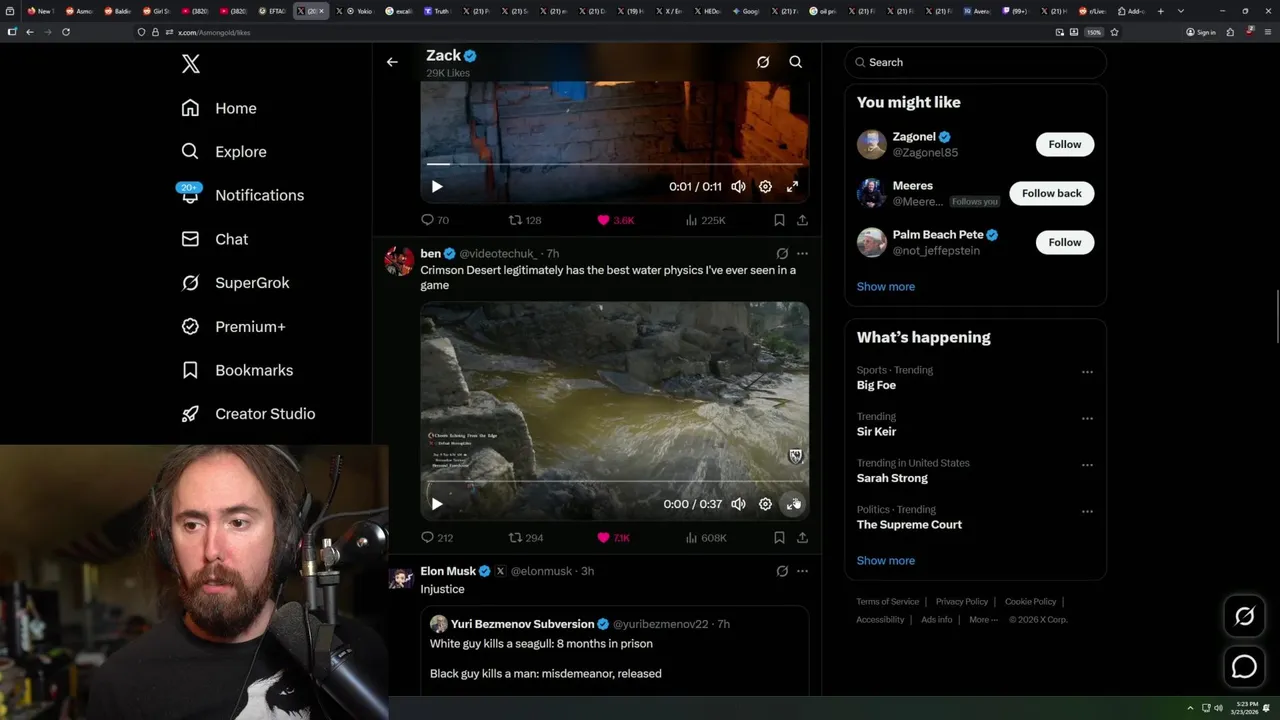The width and height of the screenshot is (1280, 720).
Task: Seek on Crimson Desert video progress bar
Action: (x=614, y=482)
